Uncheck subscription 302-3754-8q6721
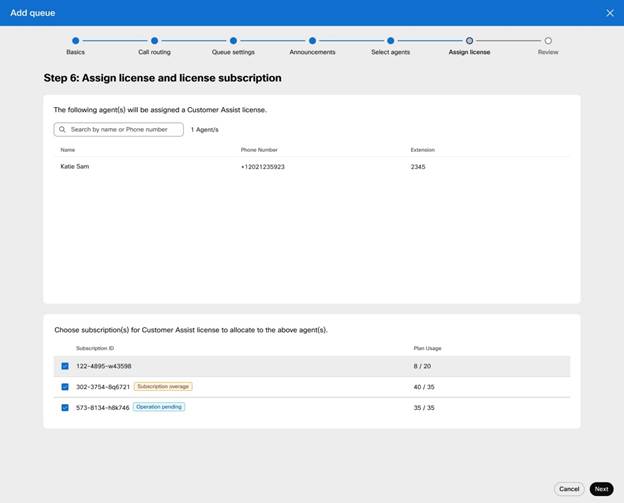624x503 pixels. pyautogui.click(x=65, y=387)
